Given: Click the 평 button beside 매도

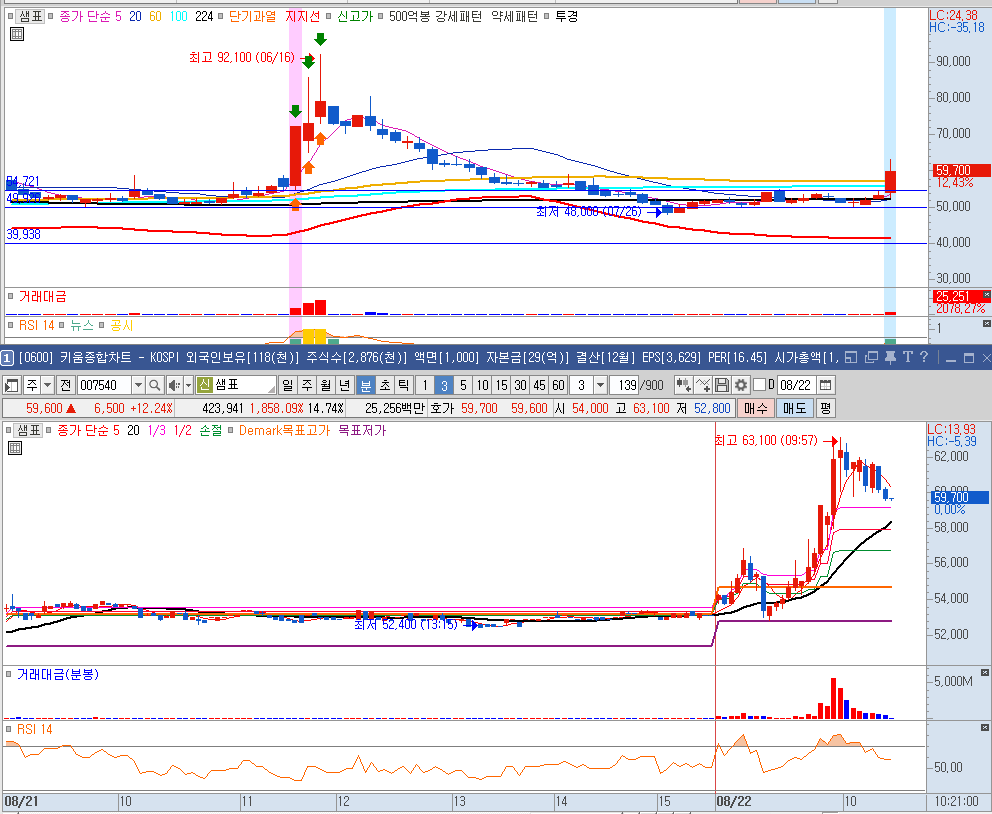Looking at the screenshot, I should (825, 408).
